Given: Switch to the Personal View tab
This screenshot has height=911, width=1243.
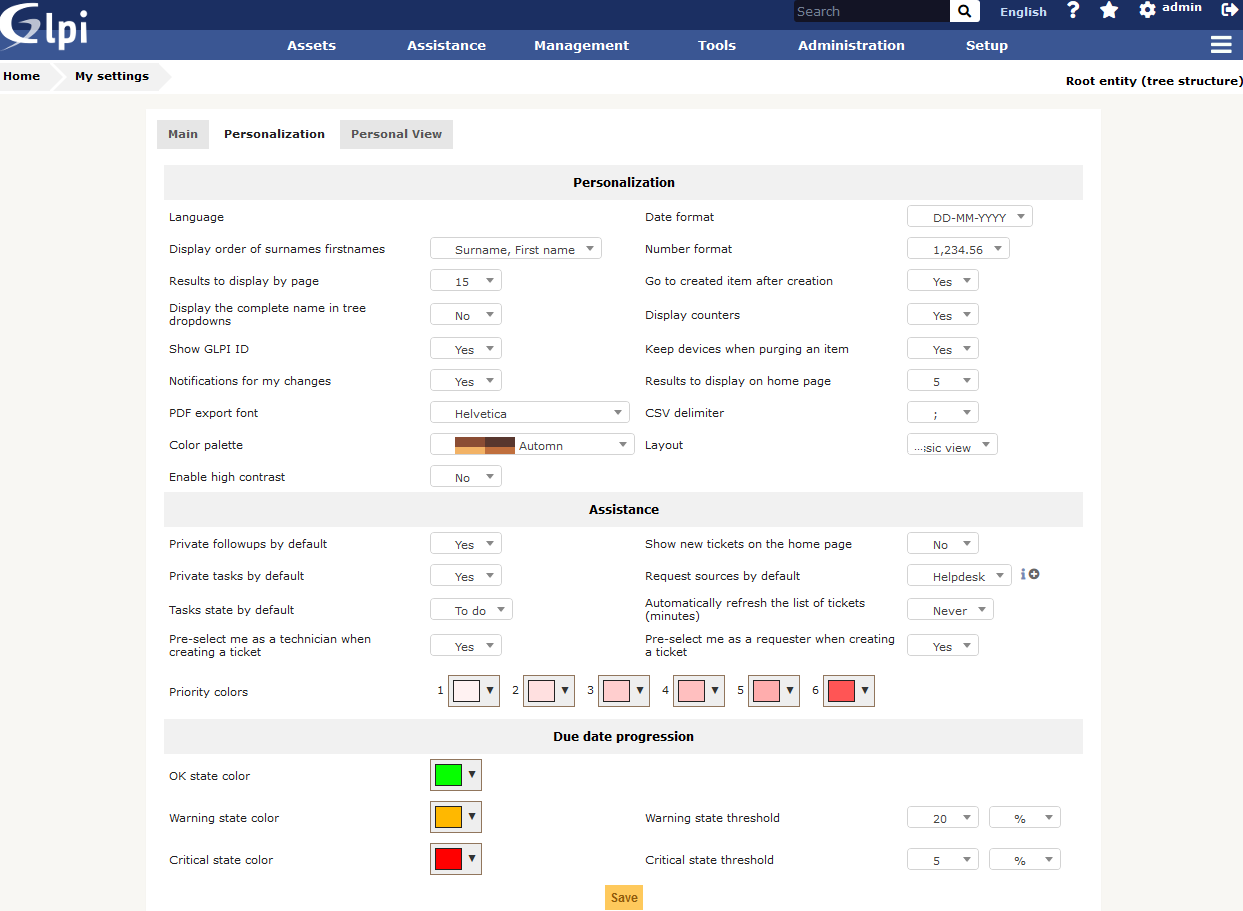Looking at the screenshot, I should tap(396, 133).
